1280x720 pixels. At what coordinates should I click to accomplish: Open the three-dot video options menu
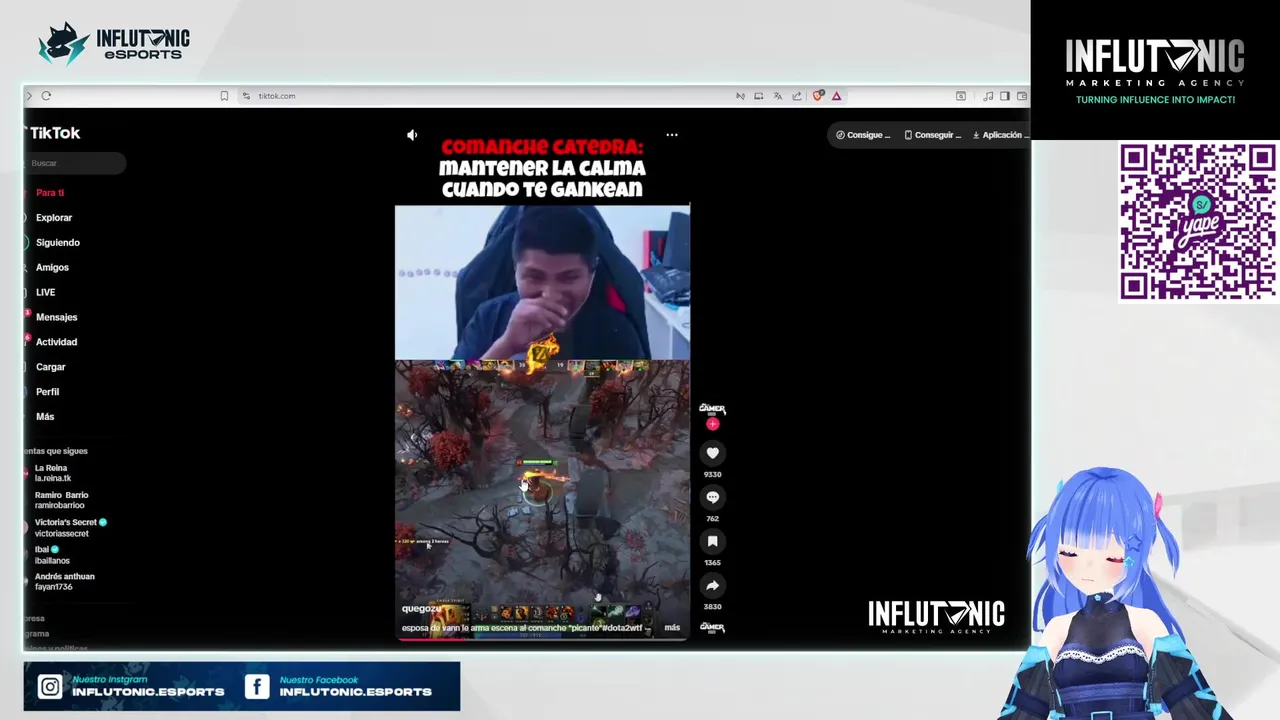coord(672,135)
